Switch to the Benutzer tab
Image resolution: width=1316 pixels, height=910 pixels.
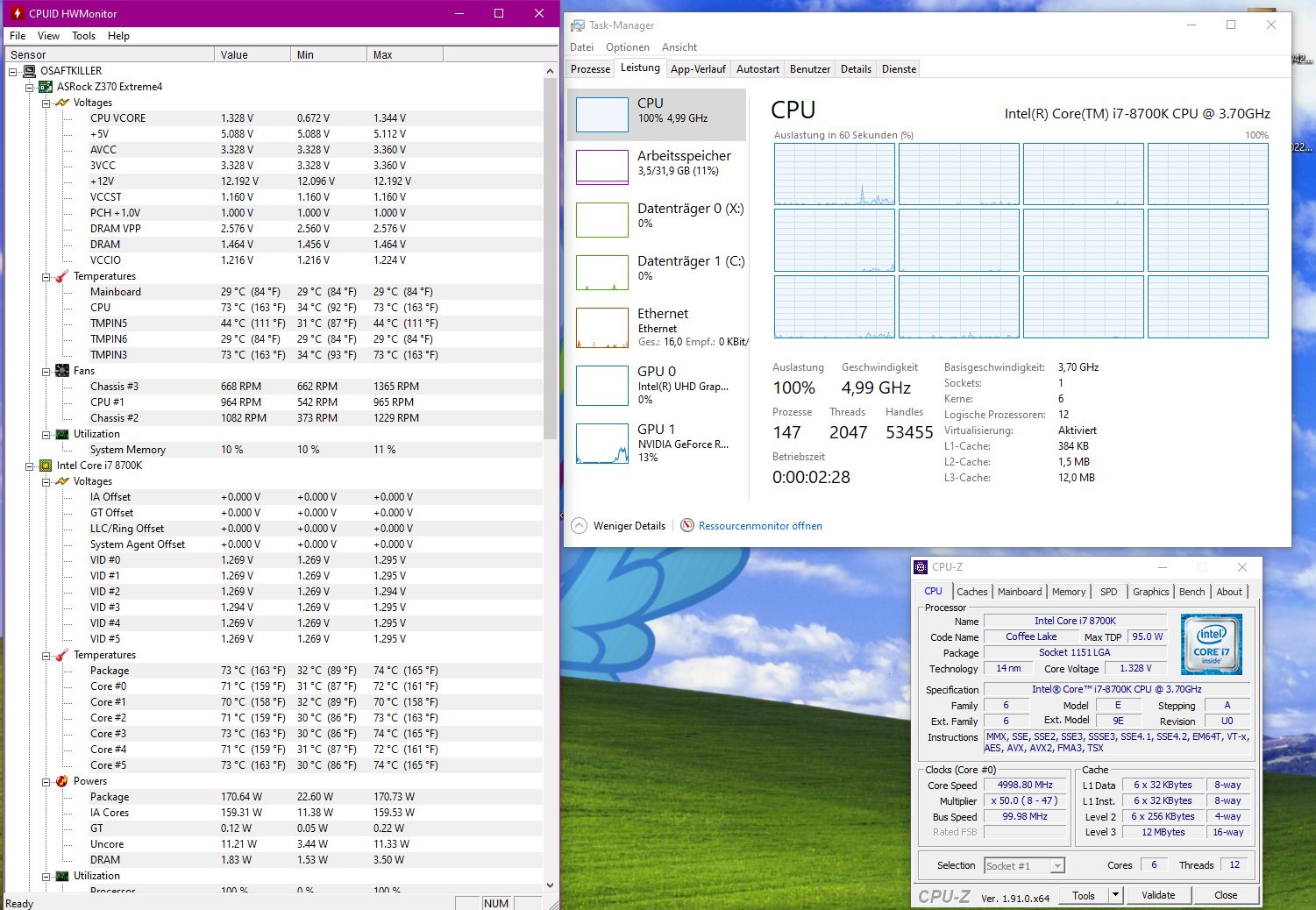810,69
